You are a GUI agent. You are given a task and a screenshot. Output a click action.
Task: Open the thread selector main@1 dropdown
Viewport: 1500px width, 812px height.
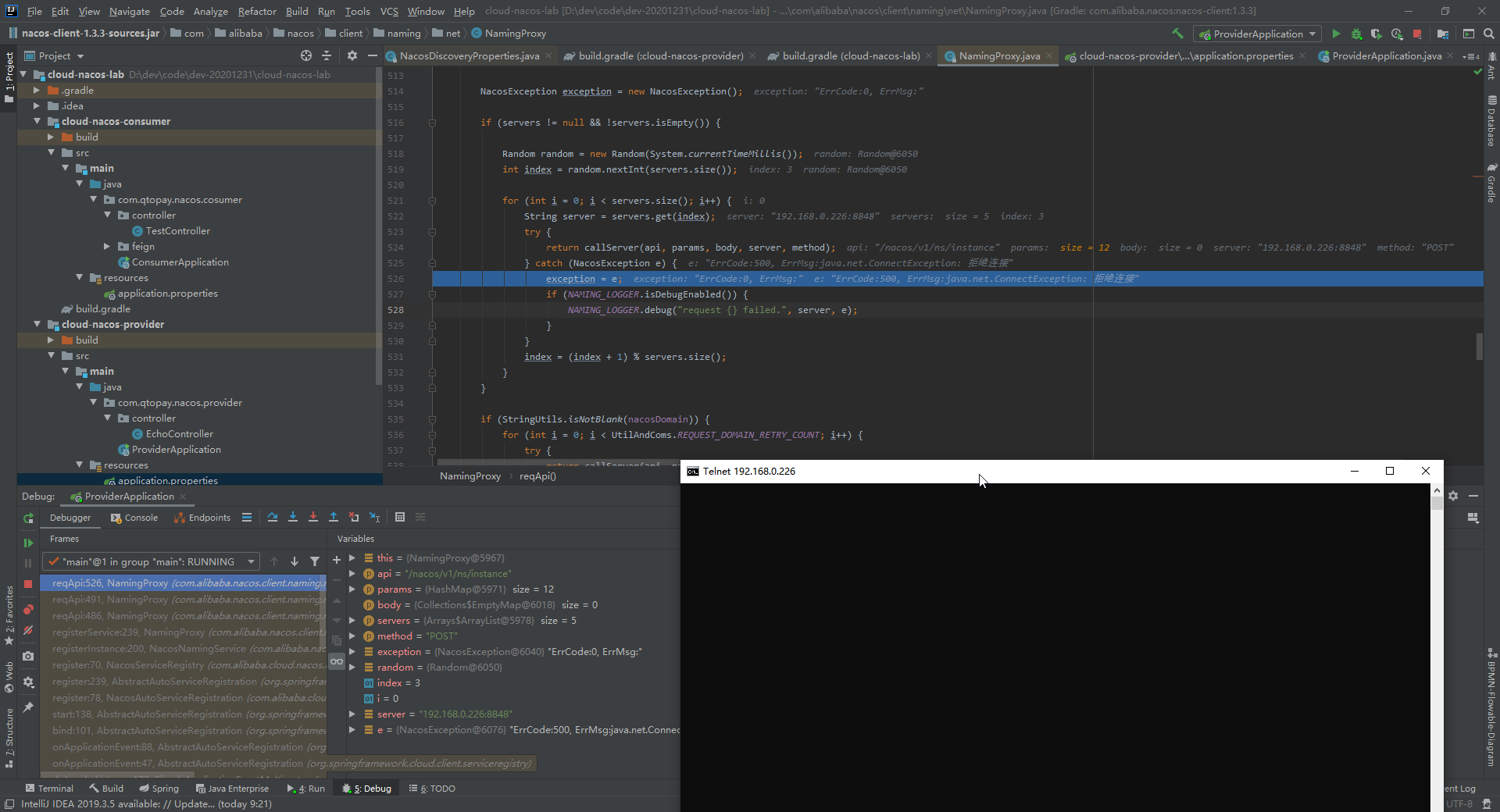tap(151, 561)
